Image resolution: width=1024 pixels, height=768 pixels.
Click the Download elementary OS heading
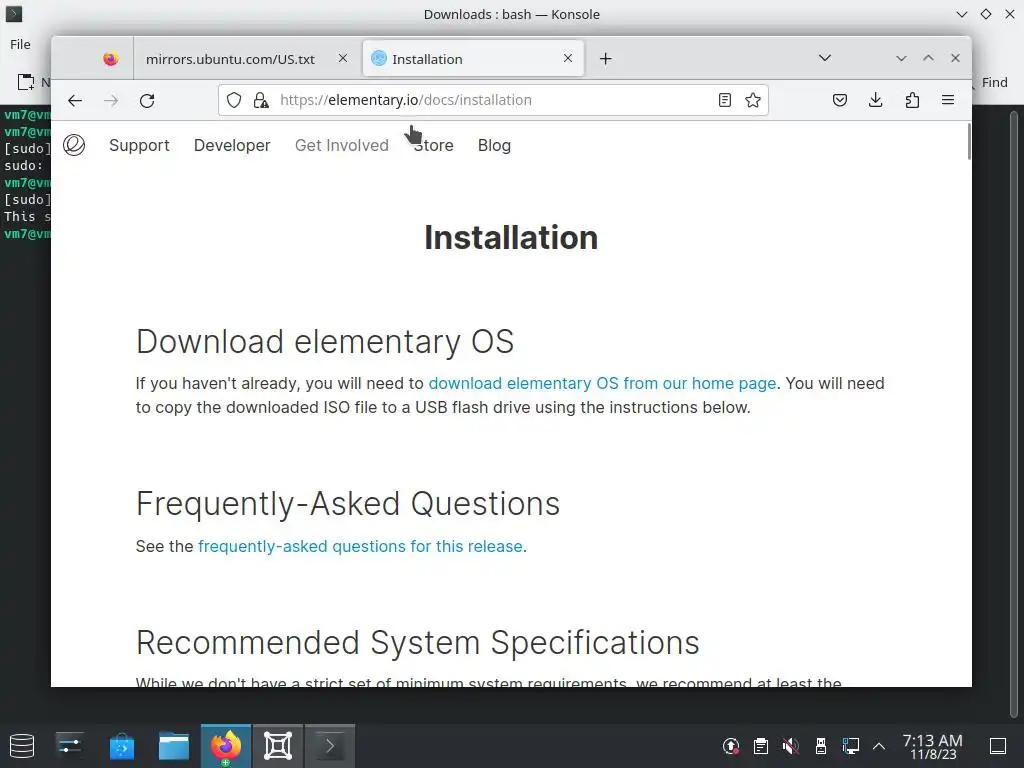pos(325,342)
